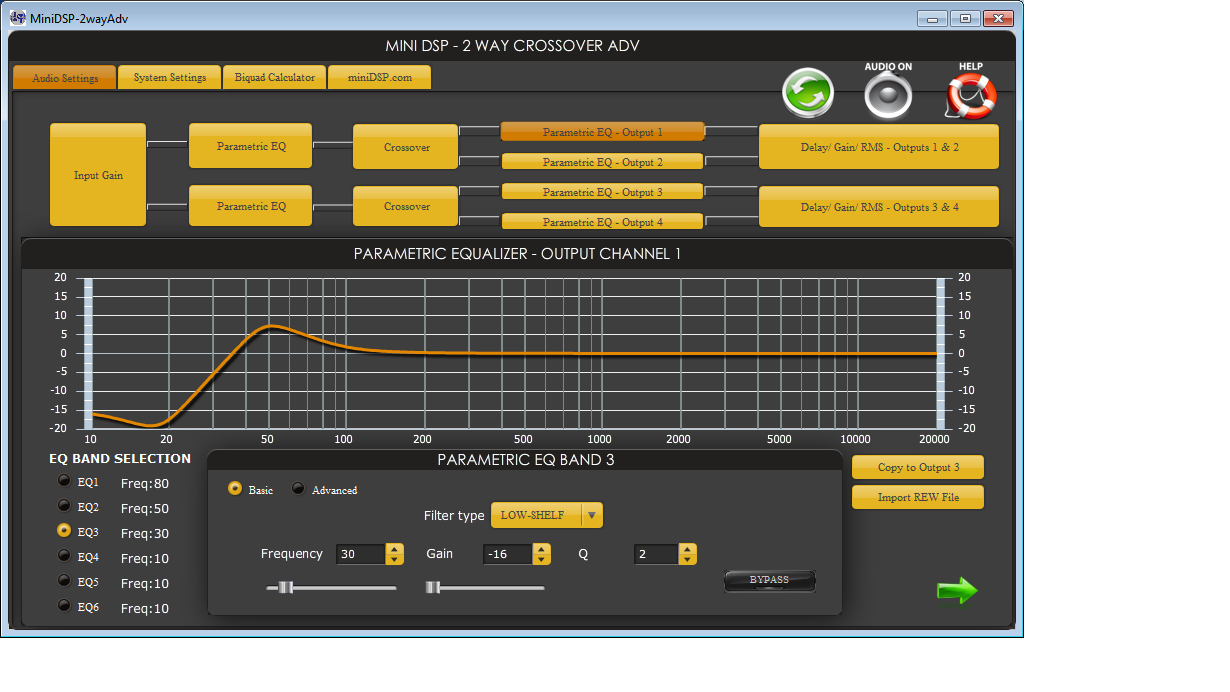Click the Frequency slider handle
The width and height of the screenshot is (1230, 692).
286,587
